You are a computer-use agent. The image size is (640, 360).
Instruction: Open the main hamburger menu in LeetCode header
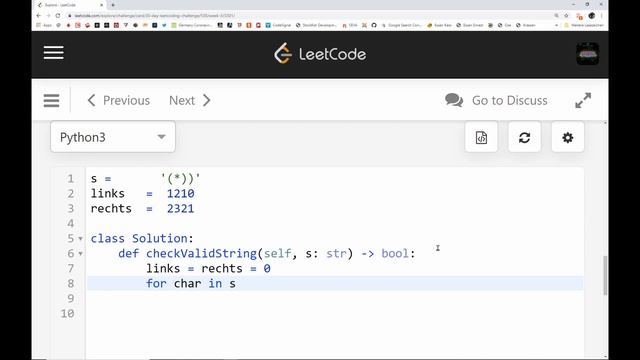tap(53, 53)
